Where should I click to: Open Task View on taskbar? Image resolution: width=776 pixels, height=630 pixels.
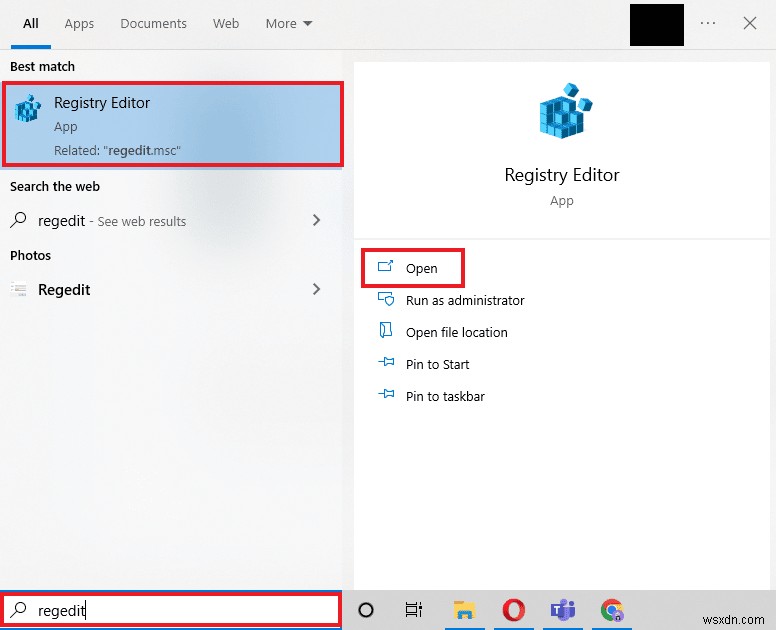414,610
